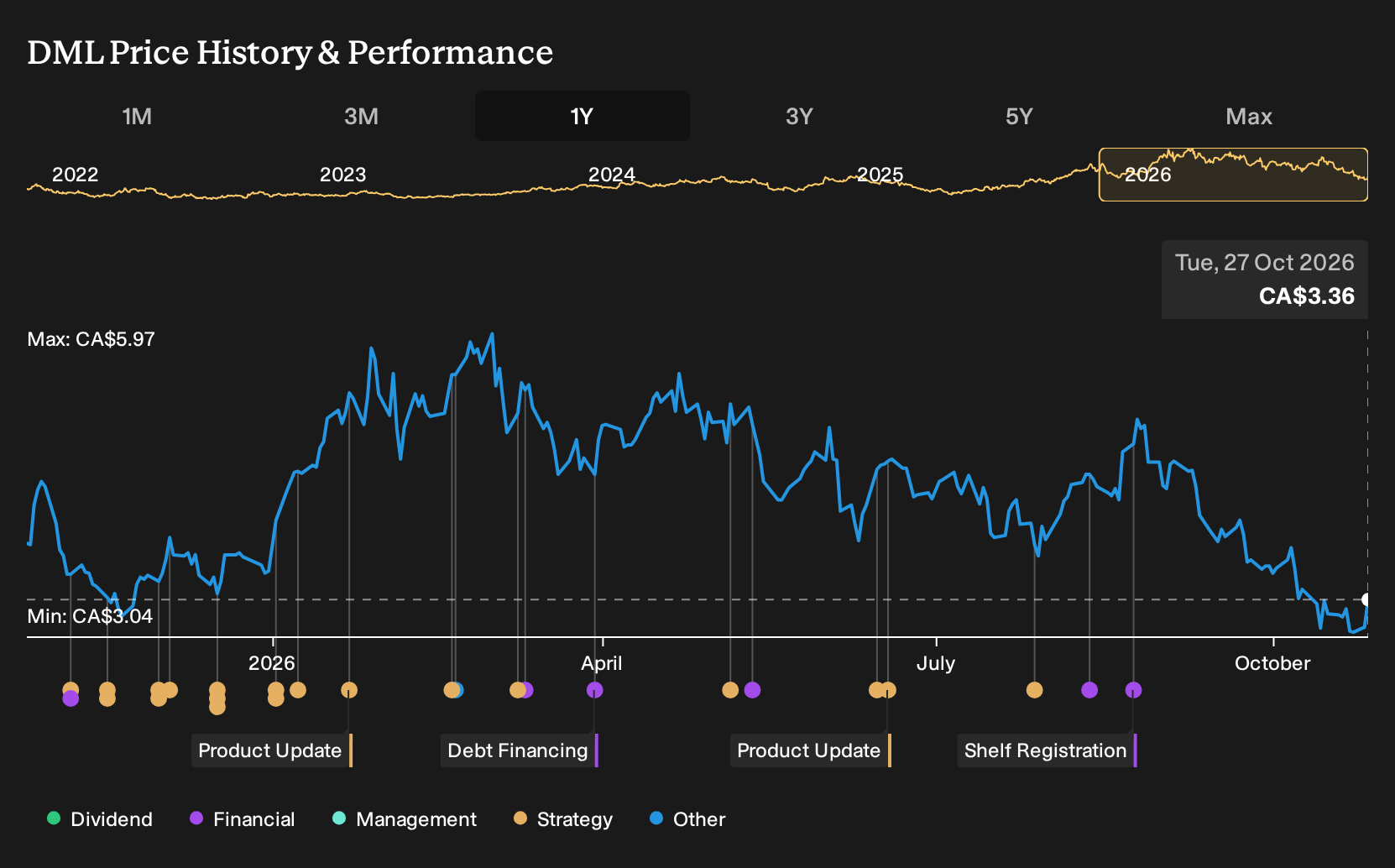Viewport: 1395px width, 868px height.
Task: Click the Max: CA$5.97 label
Action: click(91, 339)
